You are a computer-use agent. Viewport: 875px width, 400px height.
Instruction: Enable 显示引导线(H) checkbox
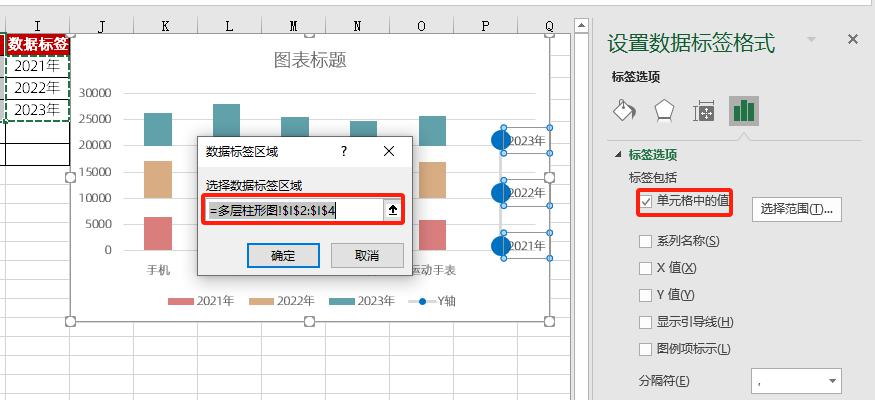(x=645, y=322)
